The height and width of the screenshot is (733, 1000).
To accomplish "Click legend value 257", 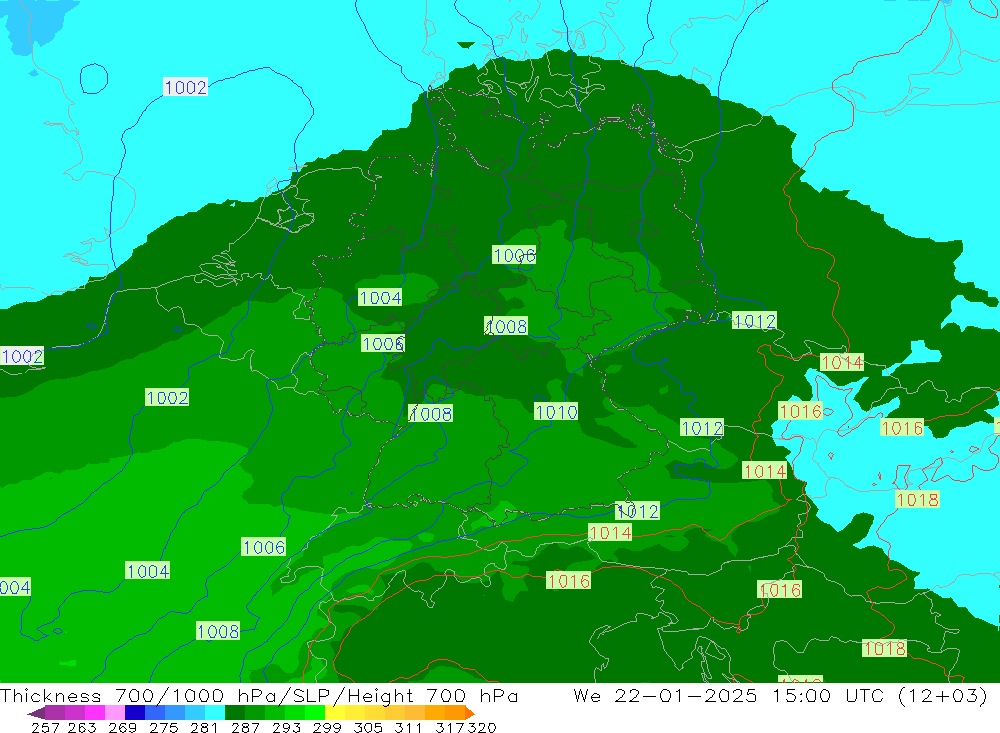I will (45, 727).
